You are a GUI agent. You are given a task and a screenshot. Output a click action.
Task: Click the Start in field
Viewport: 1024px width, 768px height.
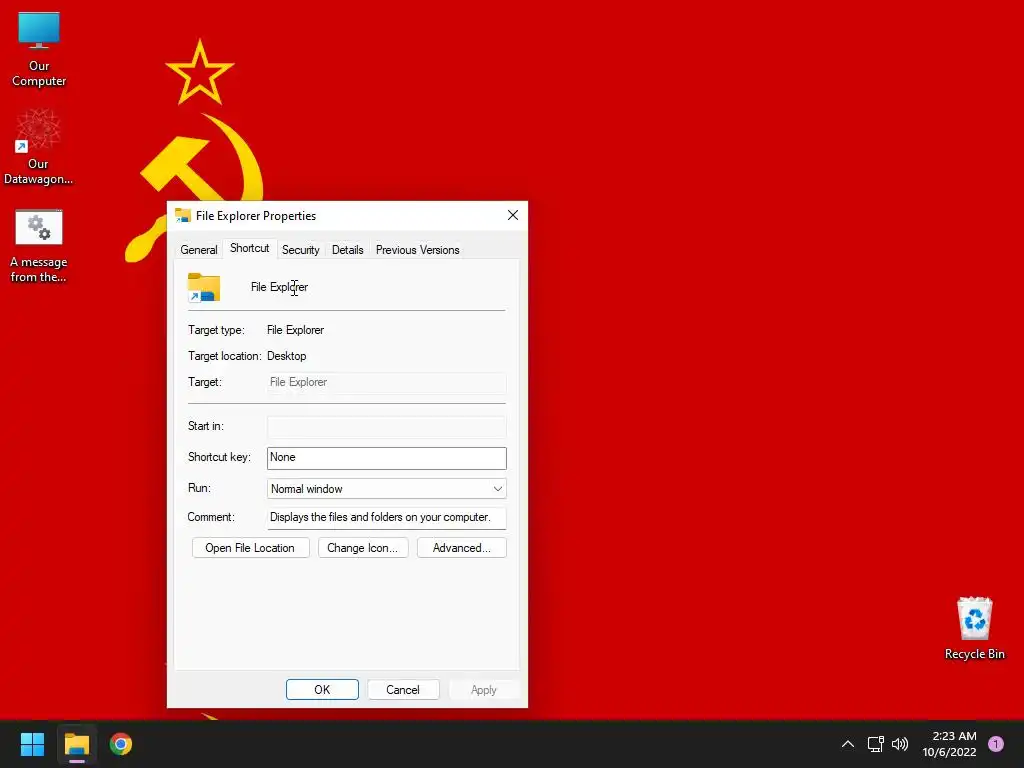(x=387, y=426)
